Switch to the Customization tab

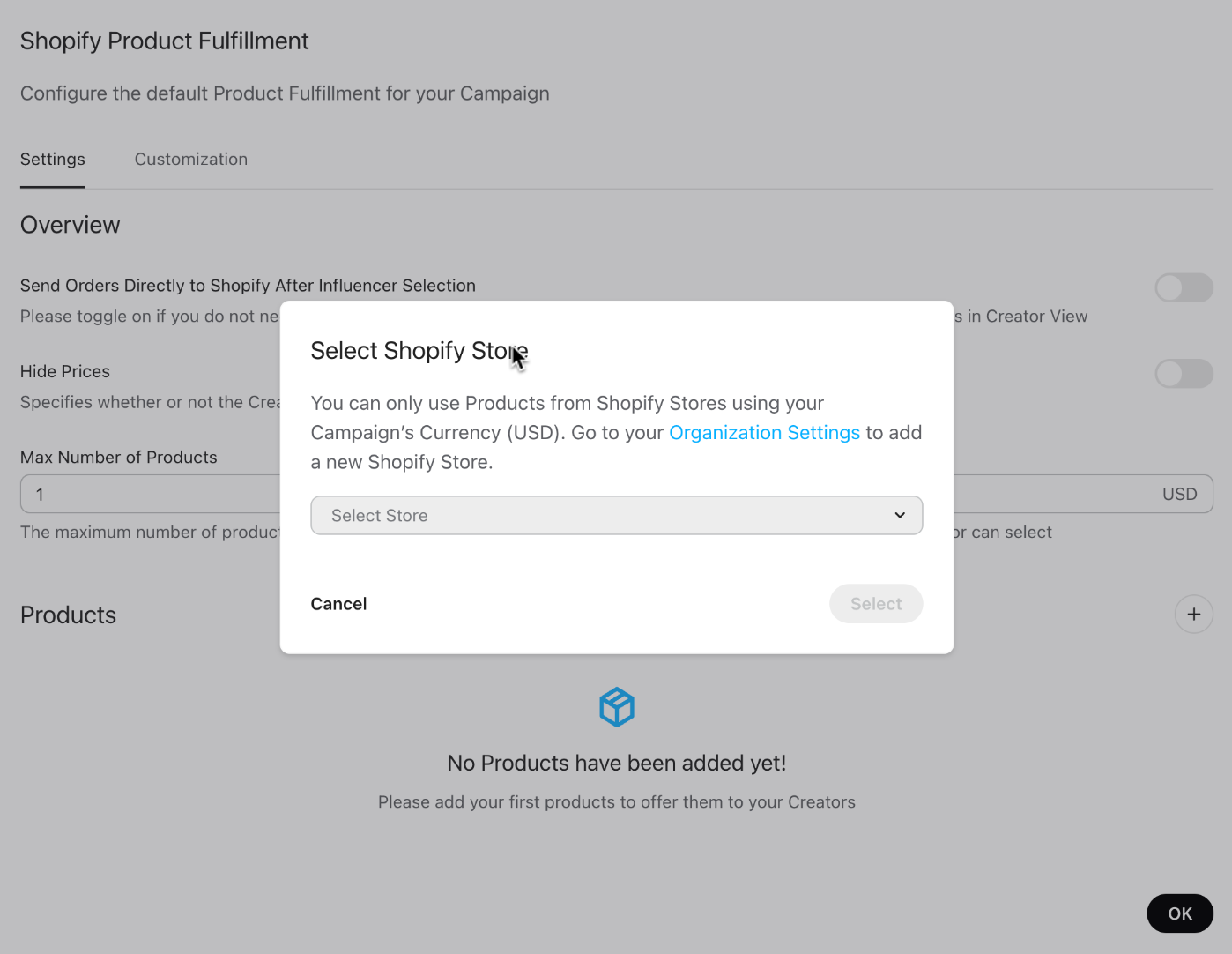coord(191,160)
